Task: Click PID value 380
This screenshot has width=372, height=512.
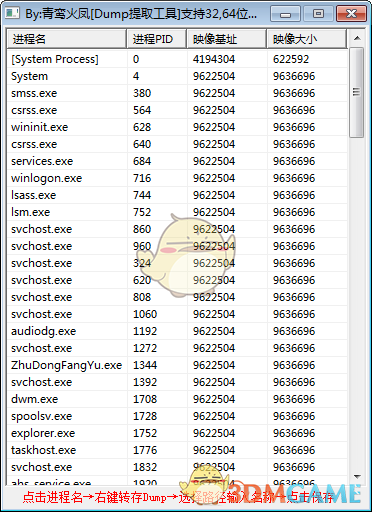Action: 142,93
